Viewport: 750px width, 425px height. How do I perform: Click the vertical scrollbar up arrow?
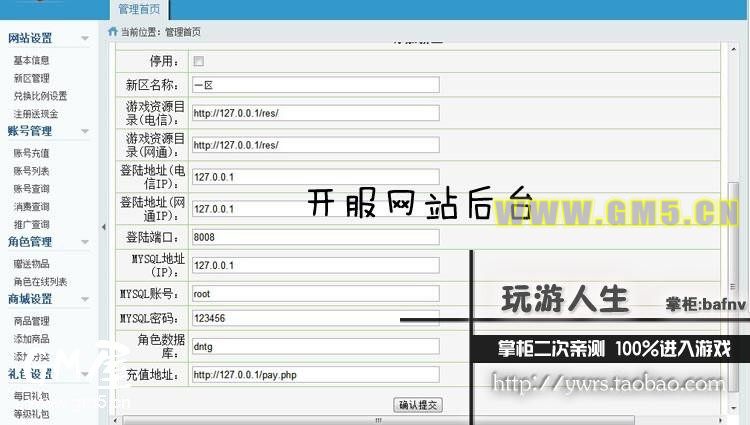point(733,49)
